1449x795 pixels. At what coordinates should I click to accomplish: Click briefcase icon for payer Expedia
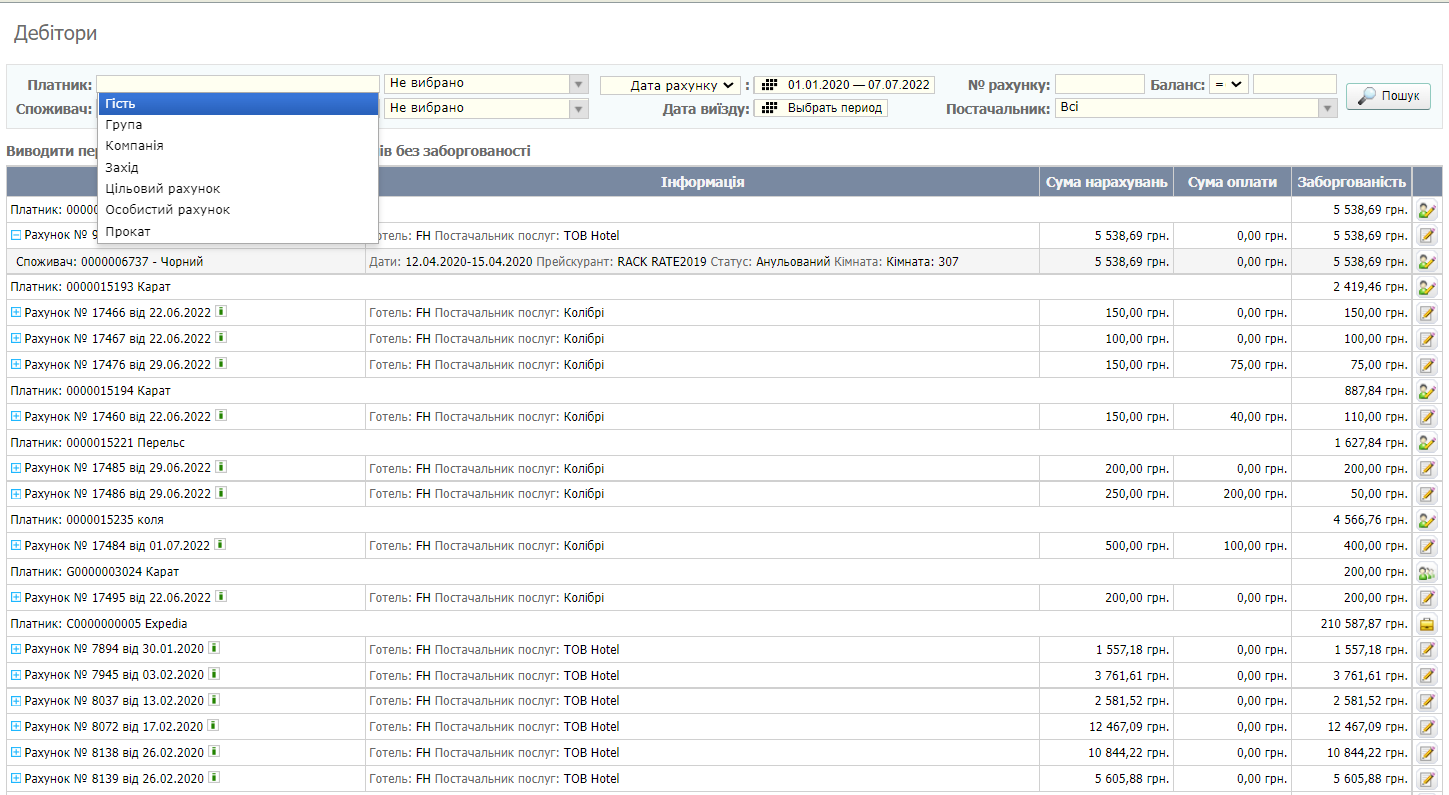click(1427, 624)
